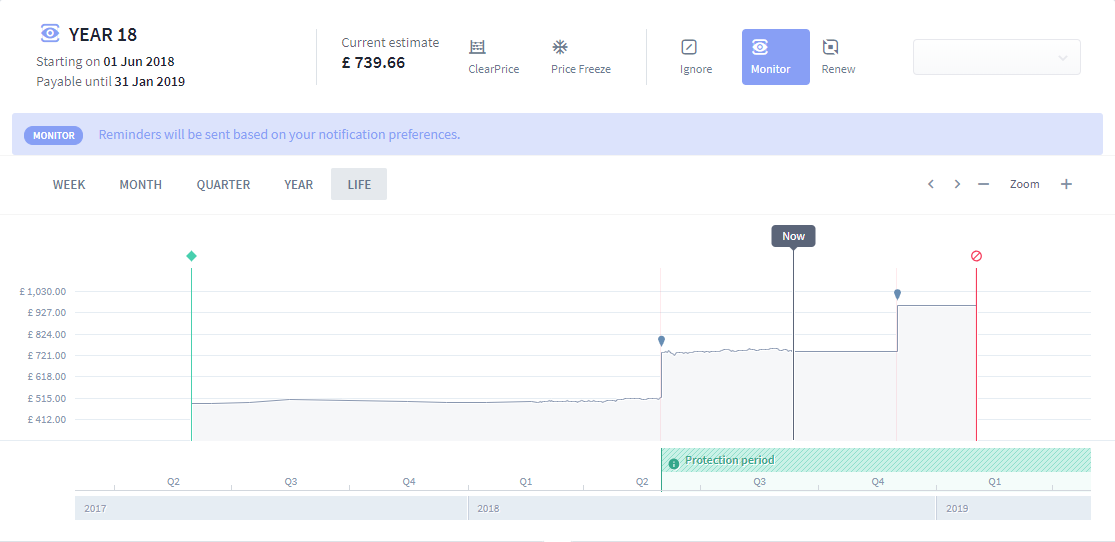
Task: Click the Protection period info icon
Action: [x=673, y=463]
